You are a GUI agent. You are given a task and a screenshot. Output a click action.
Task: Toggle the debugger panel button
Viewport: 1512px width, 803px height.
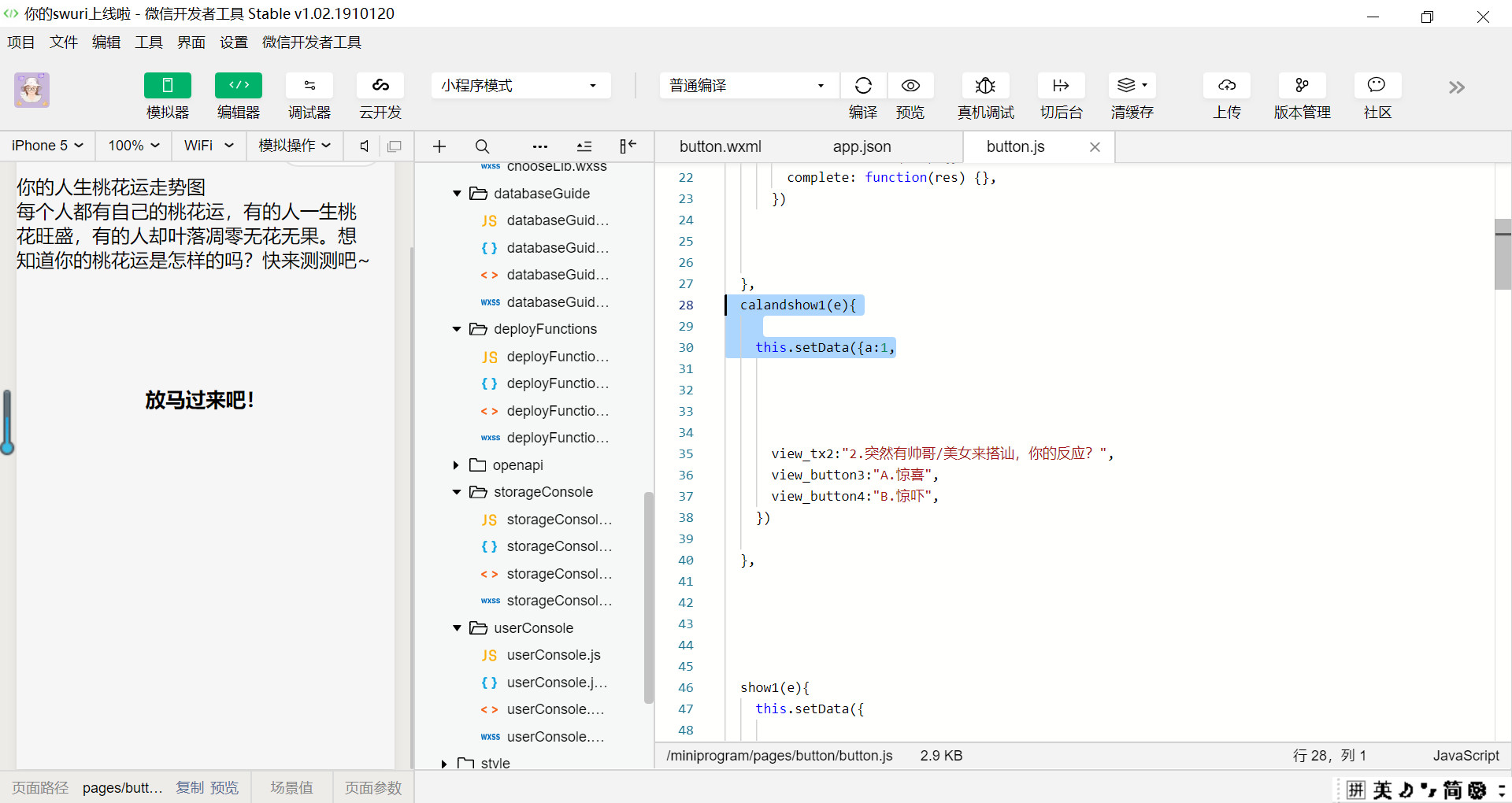click(309, 86)
